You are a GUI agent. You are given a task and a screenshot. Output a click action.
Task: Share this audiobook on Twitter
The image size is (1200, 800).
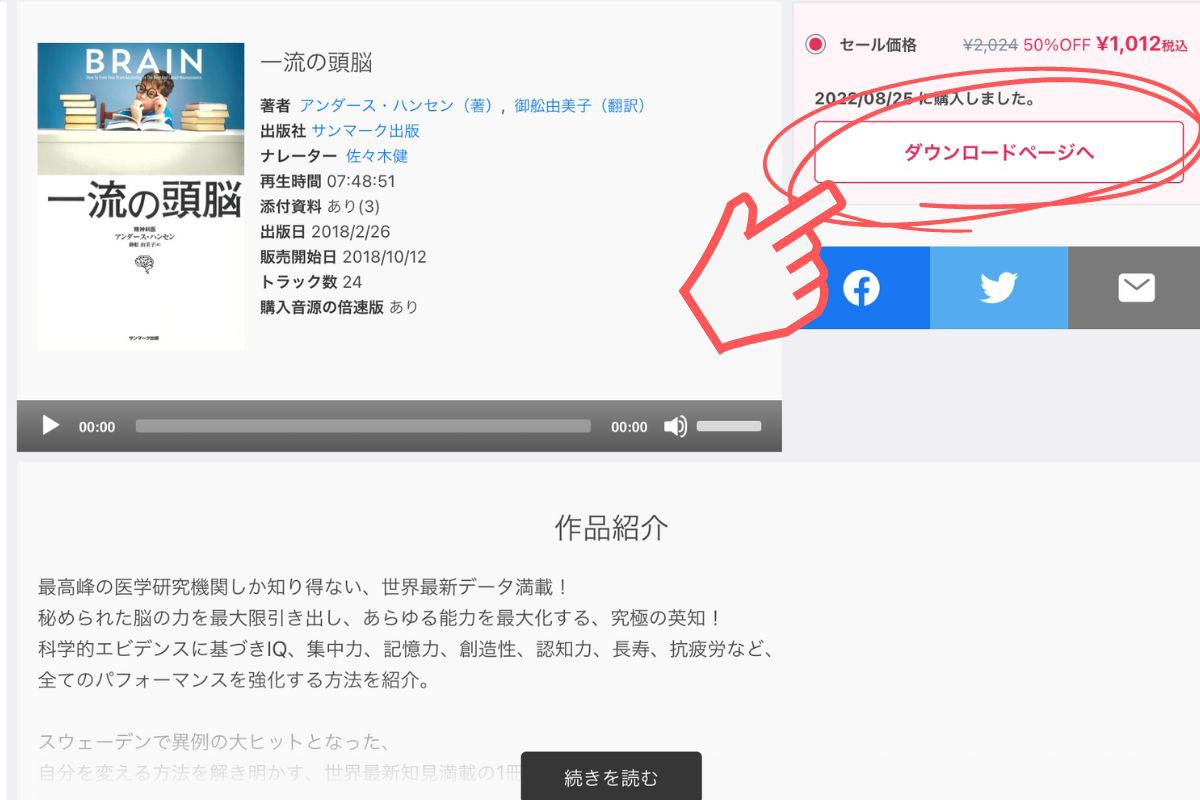pos(997,287)
